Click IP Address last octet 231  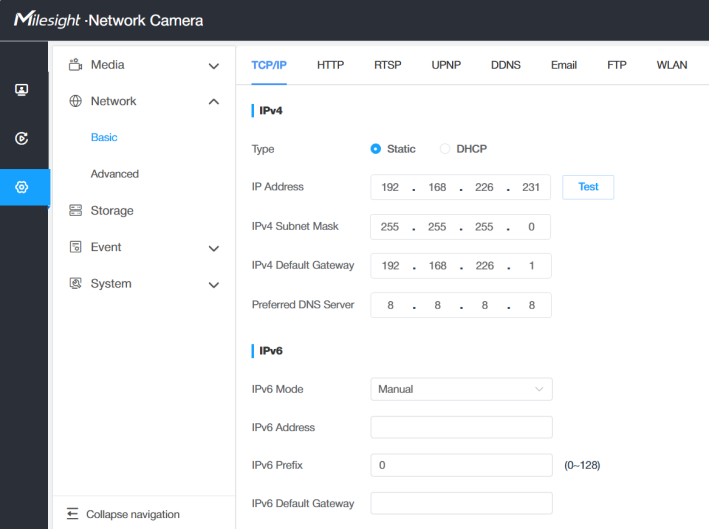click(531, 187)
